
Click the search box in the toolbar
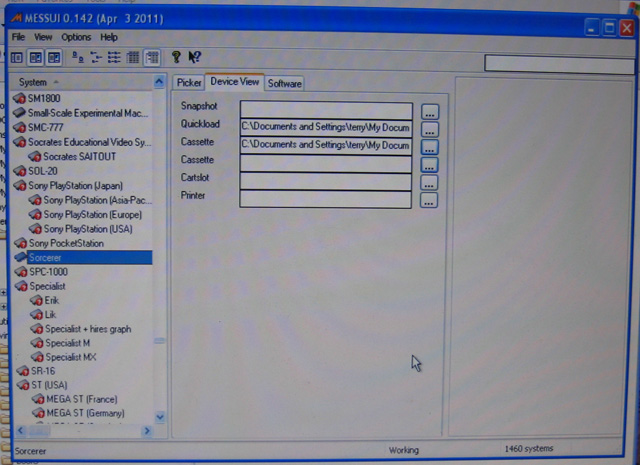click(x=559, y=64)
